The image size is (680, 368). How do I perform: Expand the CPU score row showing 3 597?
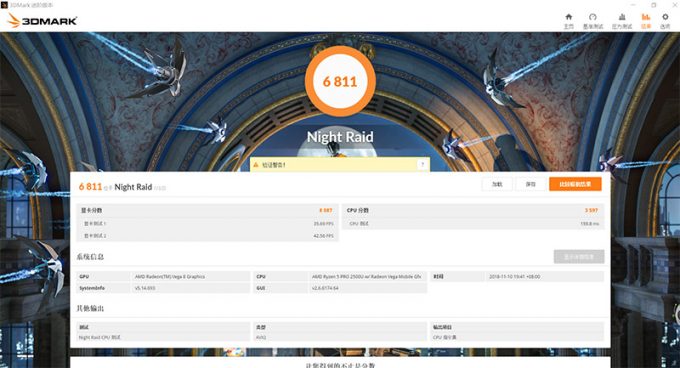(473, 210)
